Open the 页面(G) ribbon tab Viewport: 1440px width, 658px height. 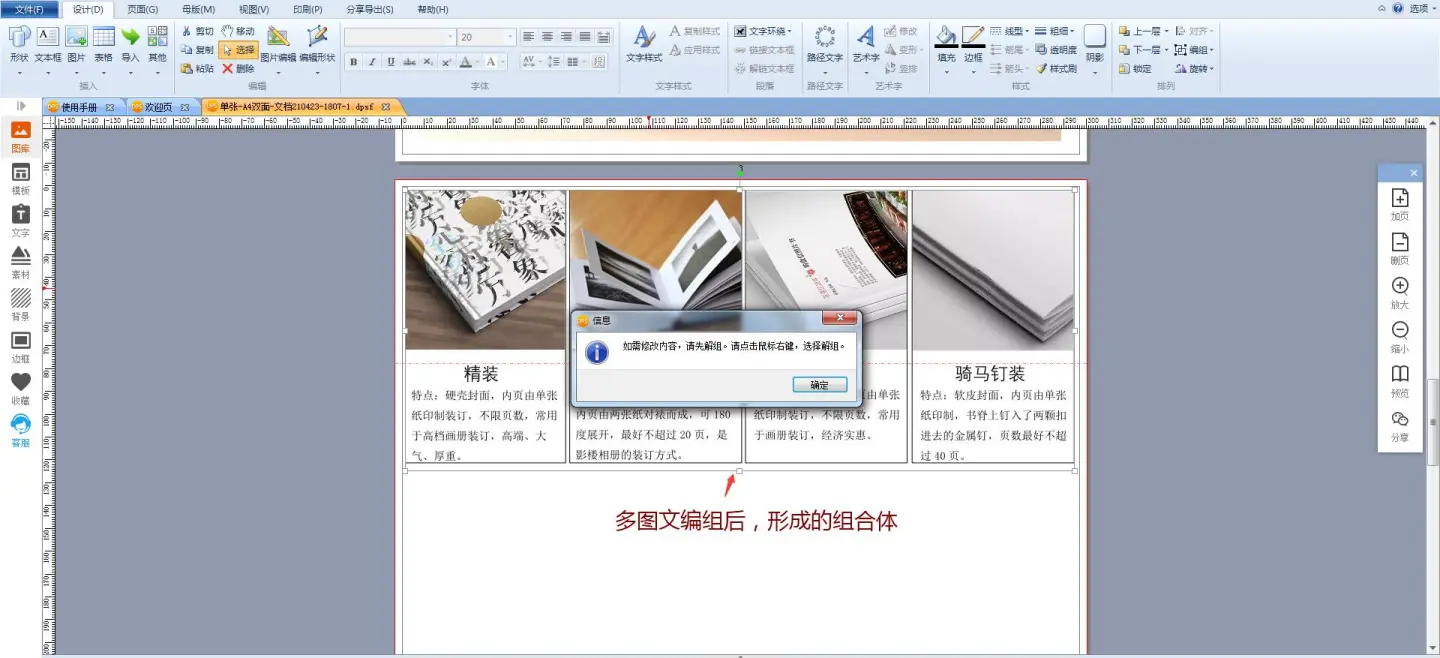pyautogui.click(x=143, y=9)
